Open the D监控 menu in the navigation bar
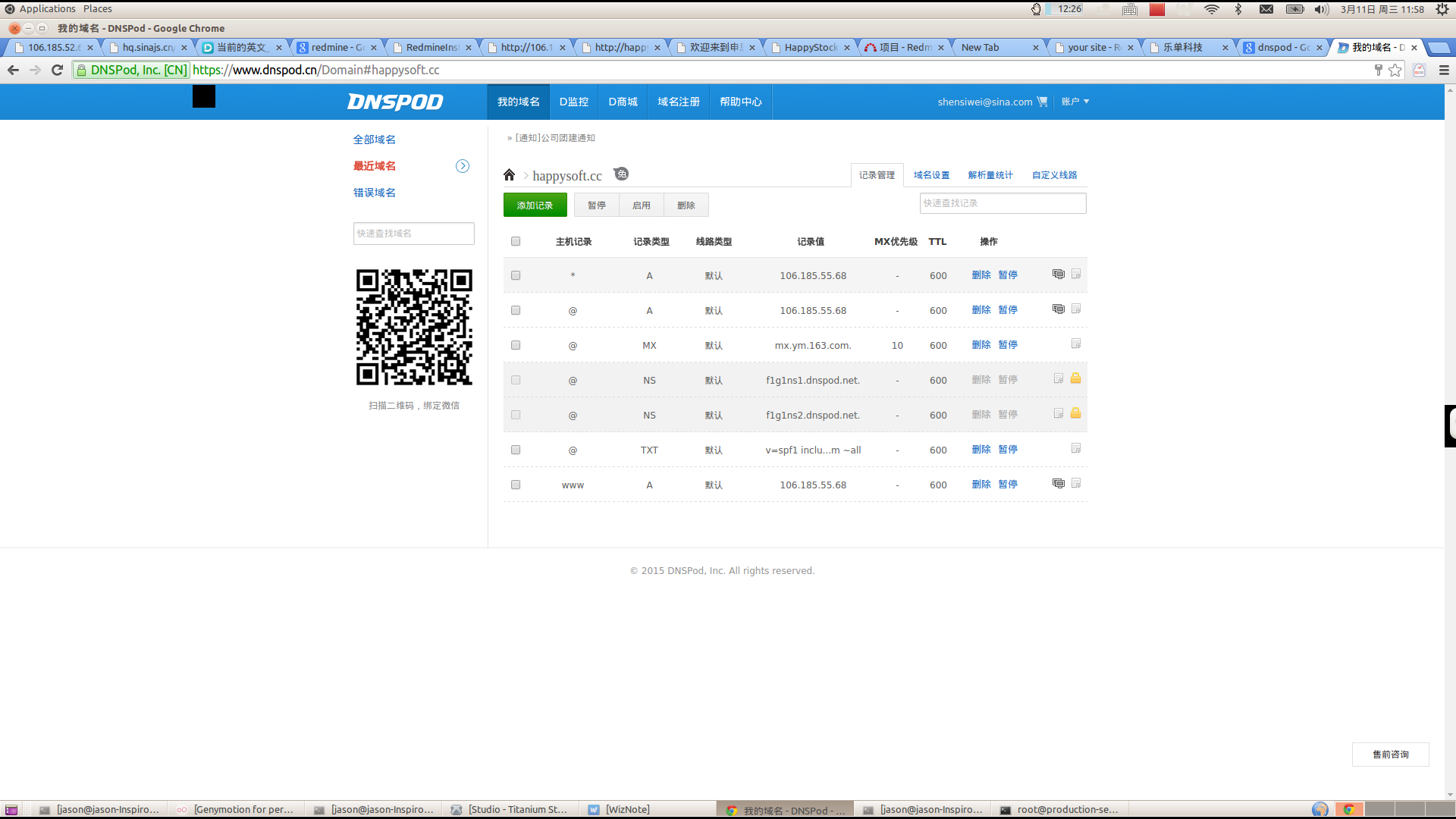Viewport: 1456px width, 819px height. pyautogui.click(x=574, y=101)
